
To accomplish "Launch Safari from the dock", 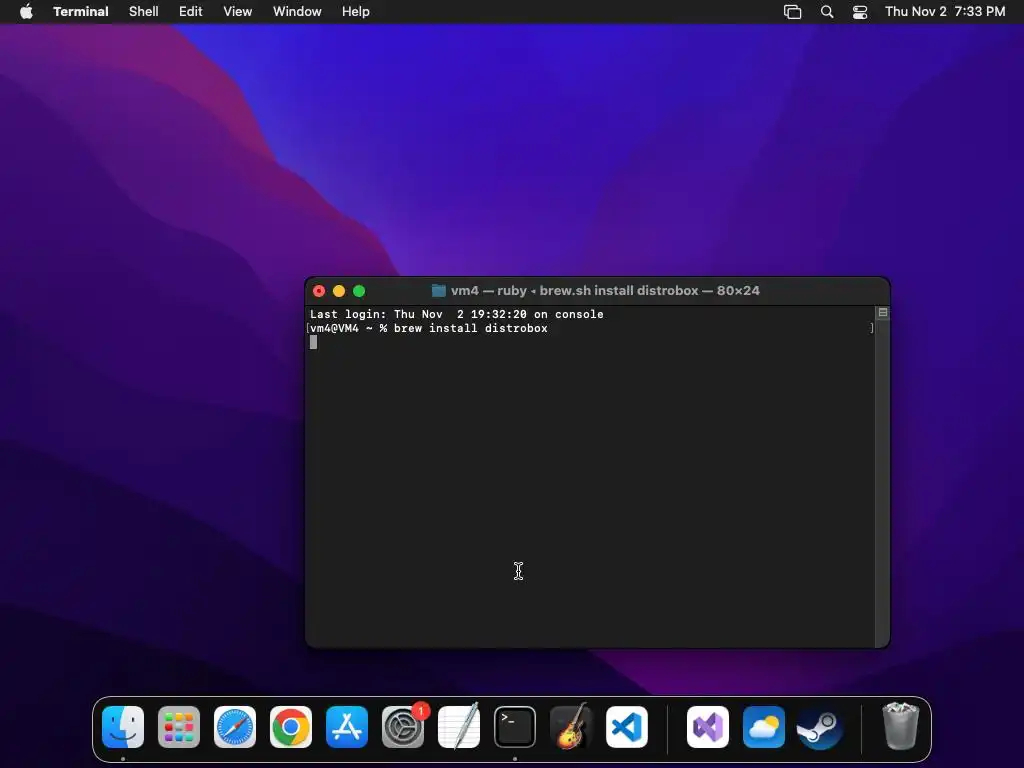I will 235,727.
